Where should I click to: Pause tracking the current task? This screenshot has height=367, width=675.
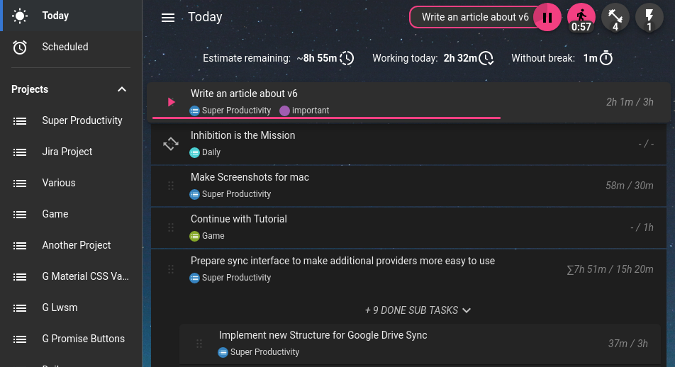point(547,18)
